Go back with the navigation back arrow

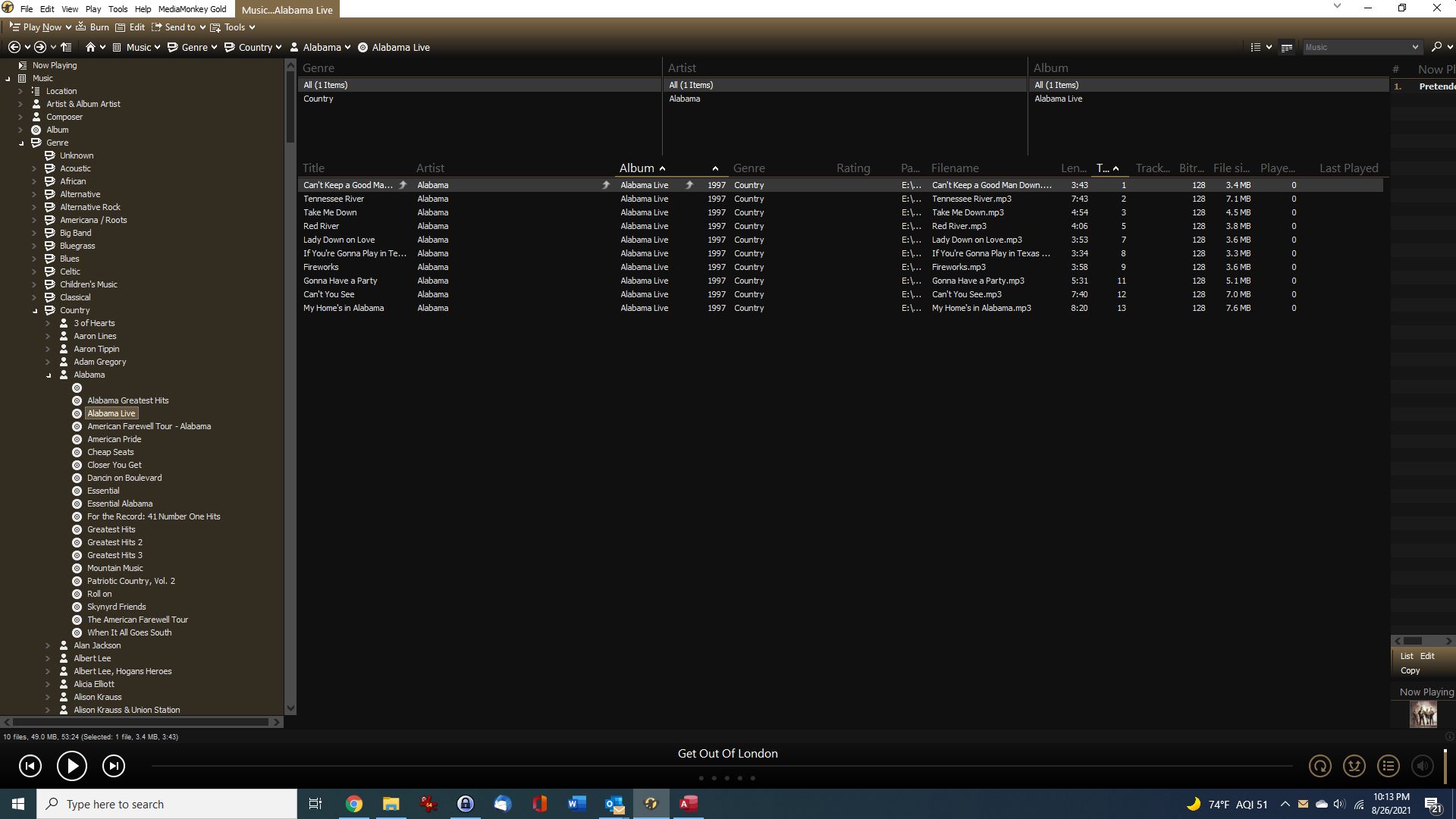point(14,47)
